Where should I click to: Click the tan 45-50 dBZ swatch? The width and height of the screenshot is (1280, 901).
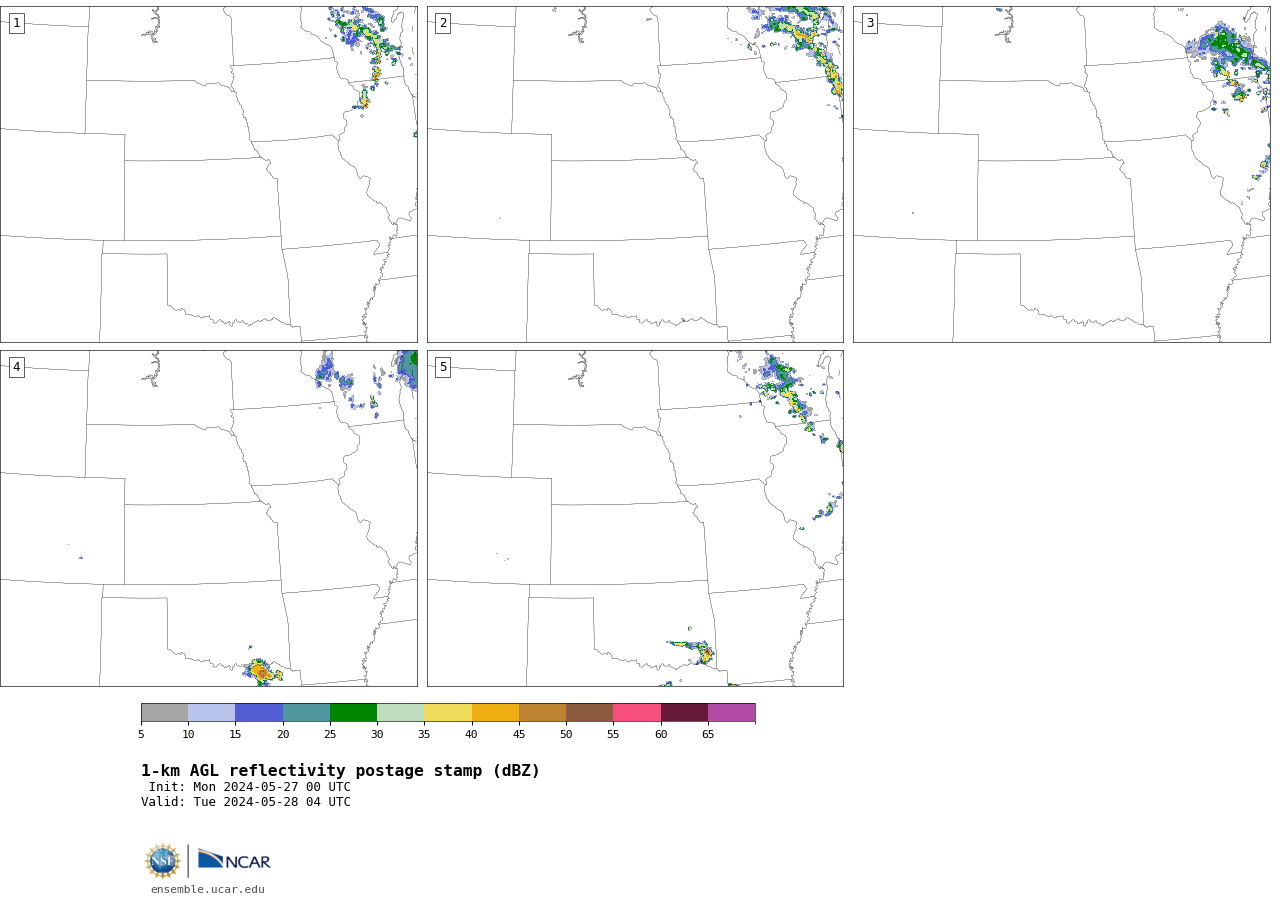pos(542,713)
